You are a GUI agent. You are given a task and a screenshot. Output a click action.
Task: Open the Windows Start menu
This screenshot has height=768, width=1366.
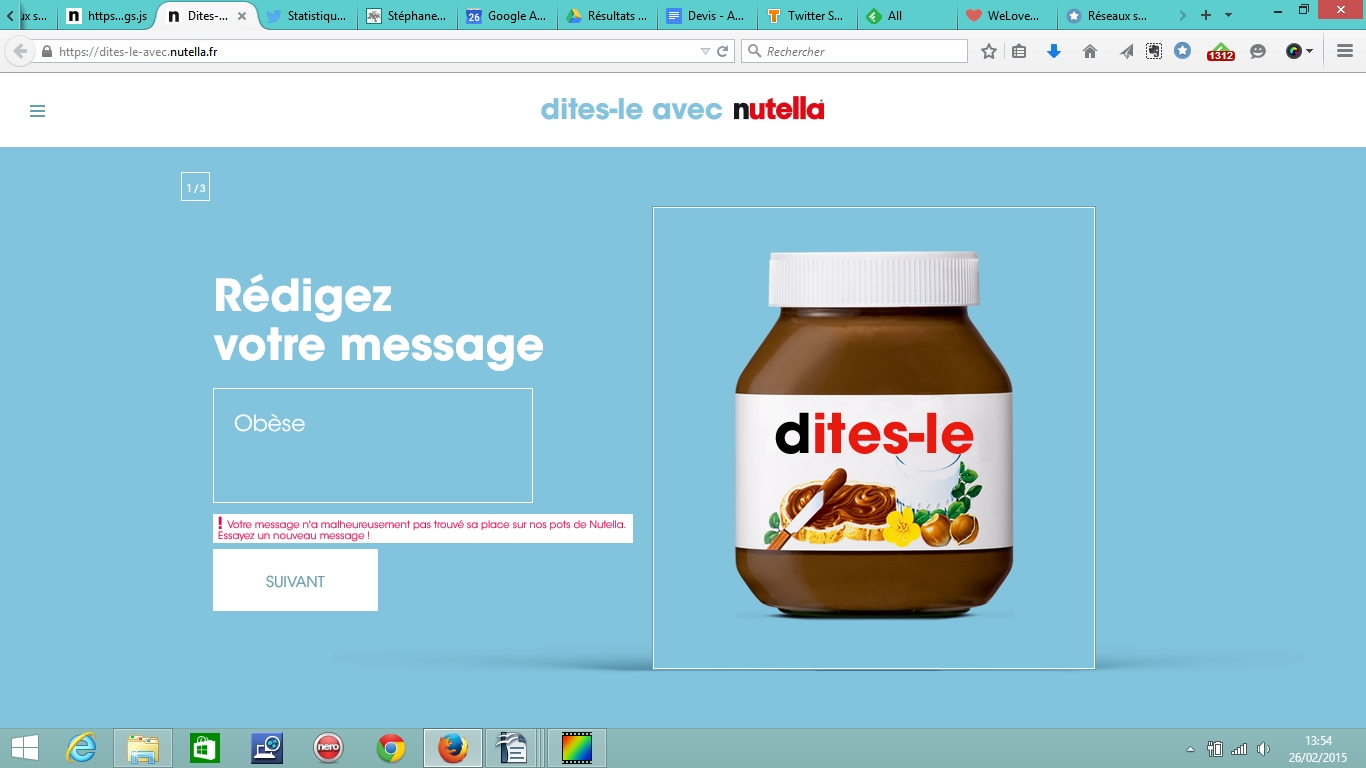[x=25, y=748]
